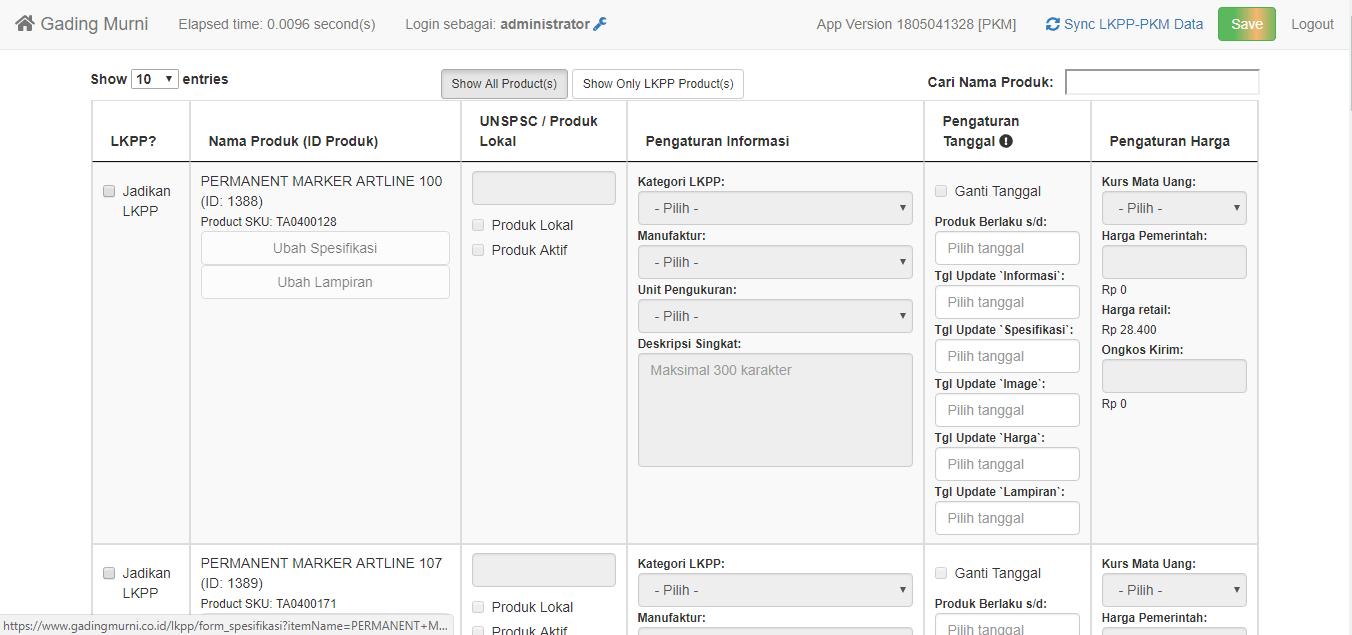This screenshot has width=1352, height=635.
Task: Switch to Show Only LKPP Product(s)
Action: point(658,84)
